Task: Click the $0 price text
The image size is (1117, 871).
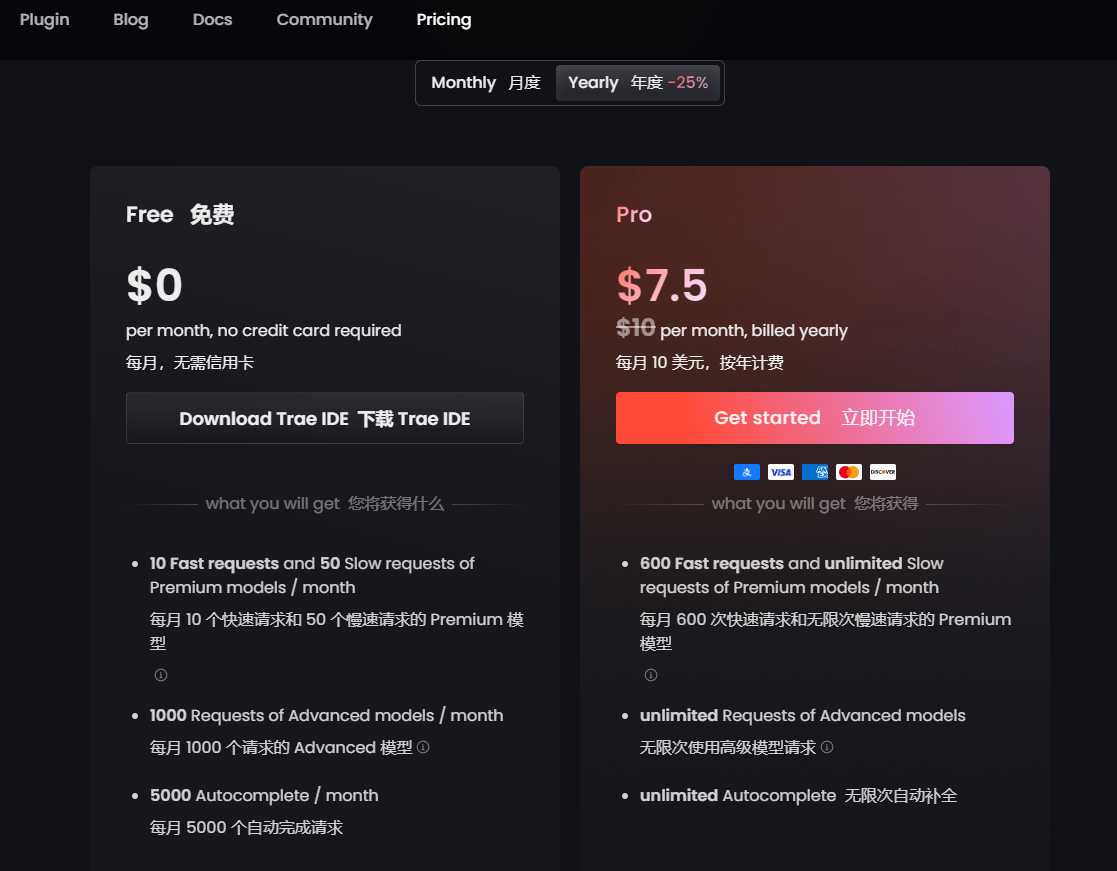Action: click(x=155, y=285)
